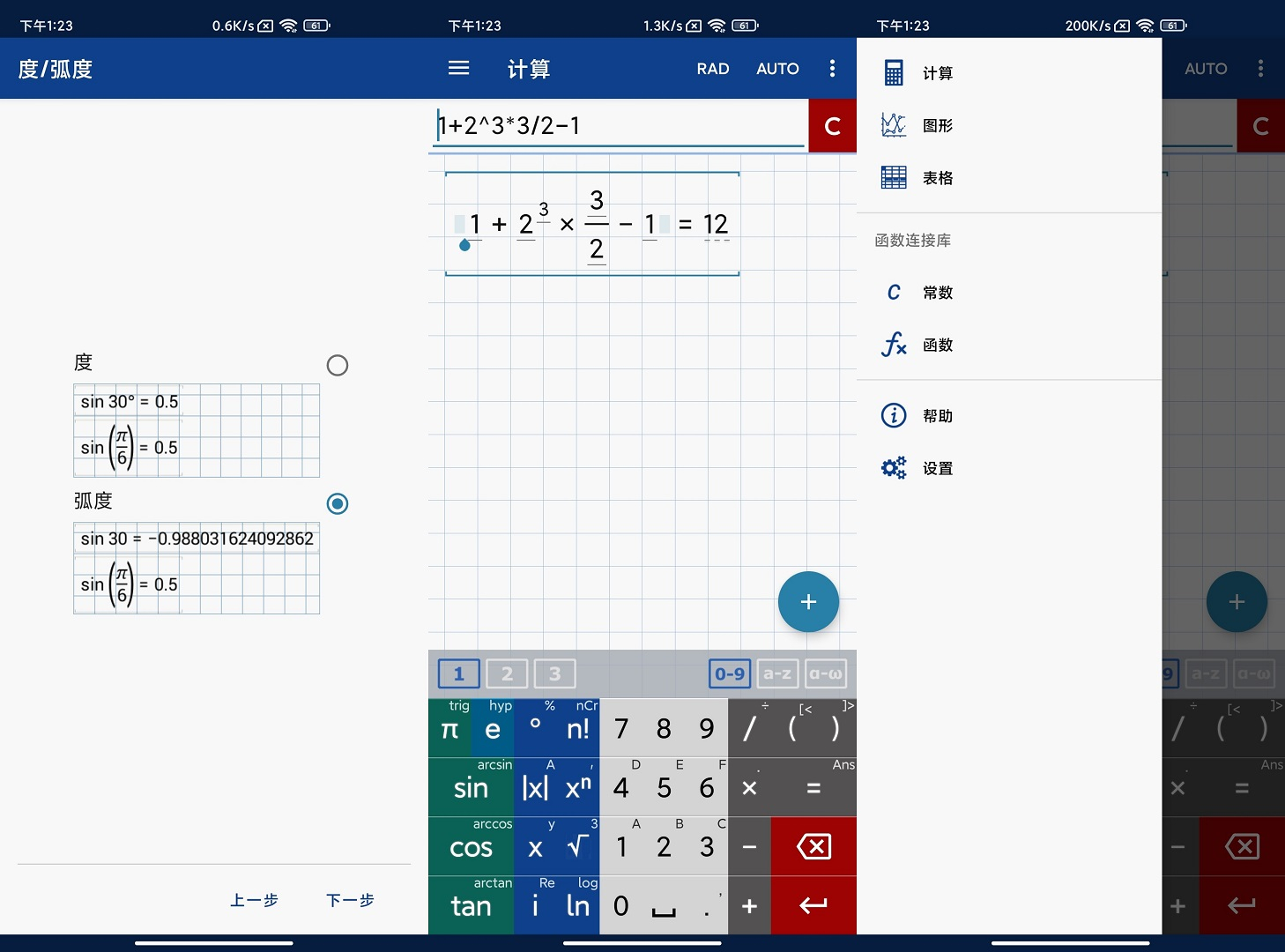Screen dimensions: 1285x952
Task: Tap the red enter return key
Action: [x=813, y=905]
